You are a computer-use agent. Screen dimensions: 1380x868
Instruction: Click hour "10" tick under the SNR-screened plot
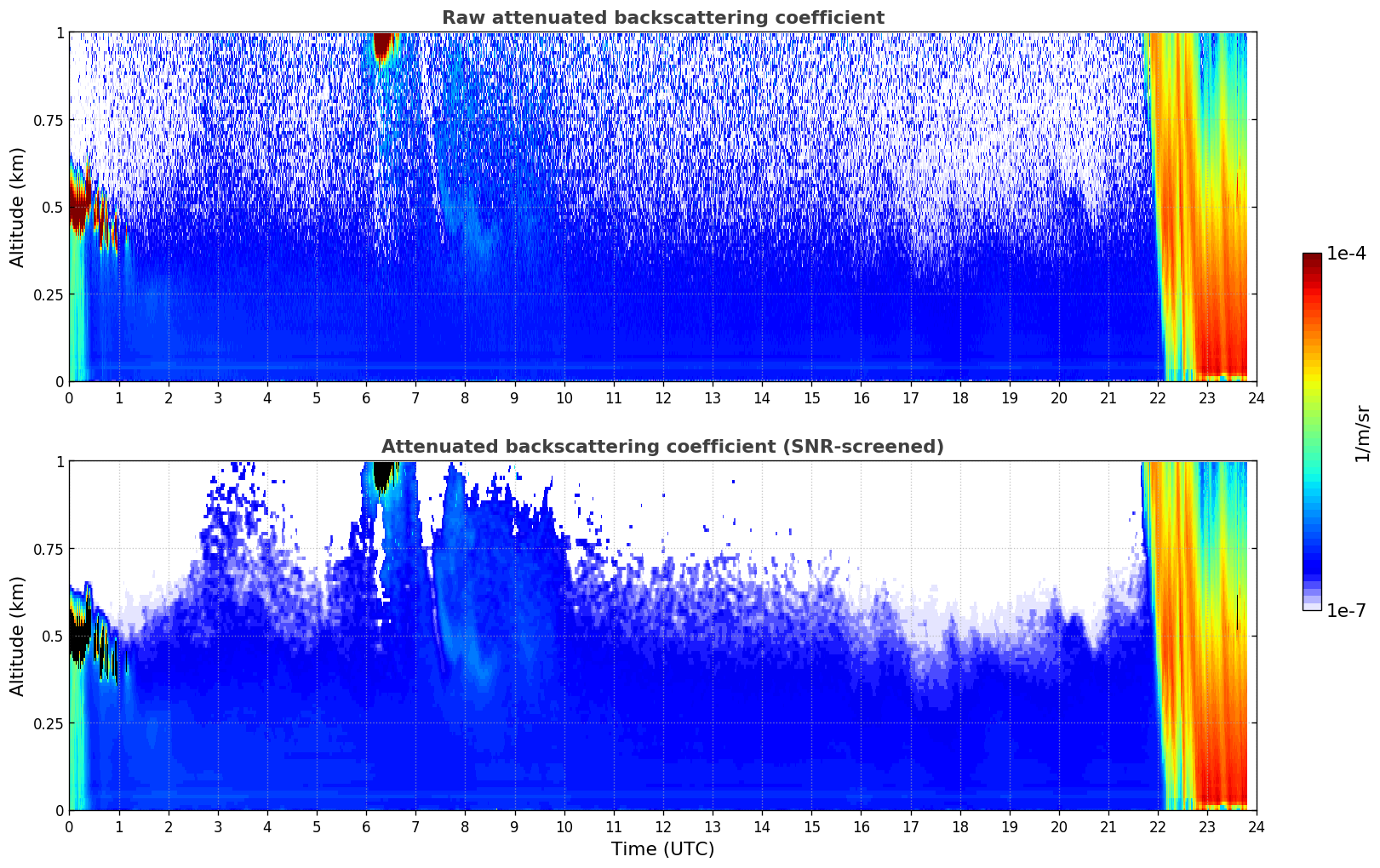564,826
